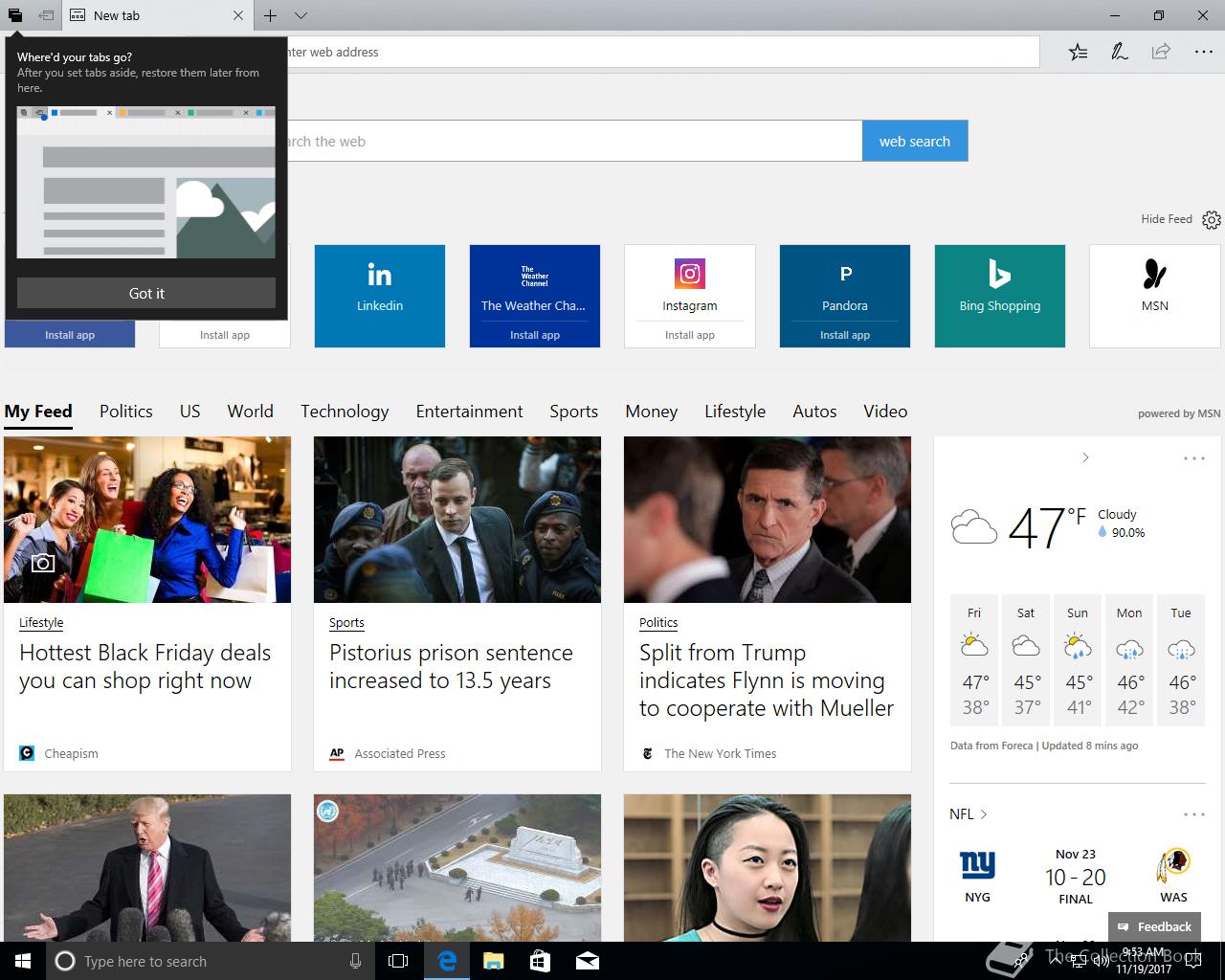The image size is (1225, 980).
Task: Open Hottest Black Friday deals headline
Action: [x=145, y=667]
